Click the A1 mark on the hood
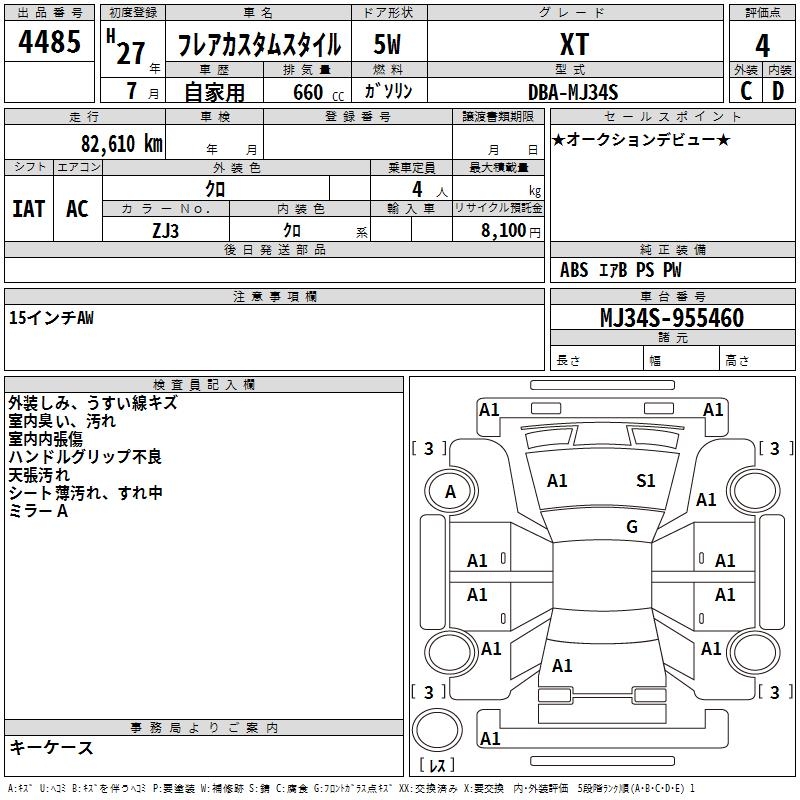The image size is (800, 800). tap(557, 480)
